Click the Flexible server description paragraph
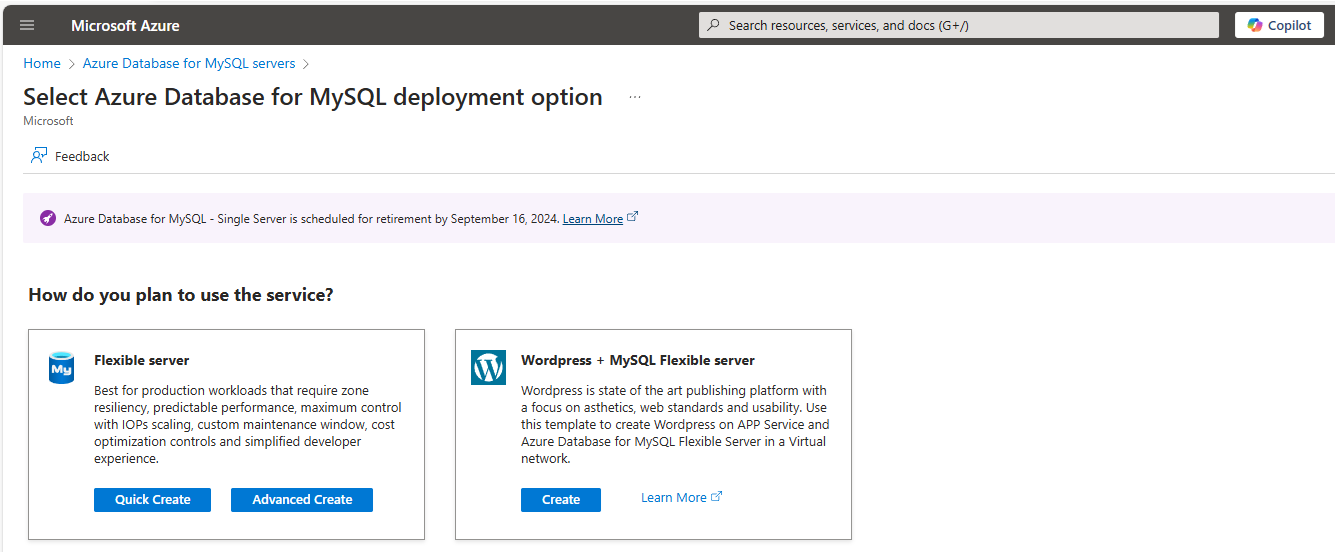Screen dimensions: 1335x552 pyautogui.click(x=248, y=425)
